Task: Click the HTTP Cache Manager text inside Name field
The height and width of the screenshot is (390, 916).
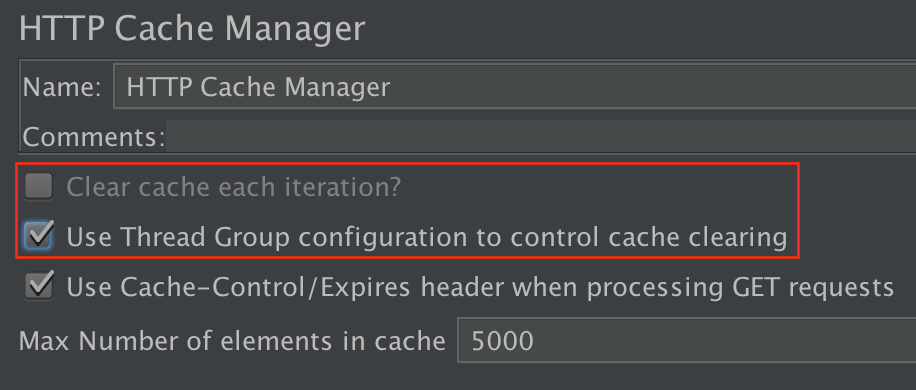Action: click(258, 88)
